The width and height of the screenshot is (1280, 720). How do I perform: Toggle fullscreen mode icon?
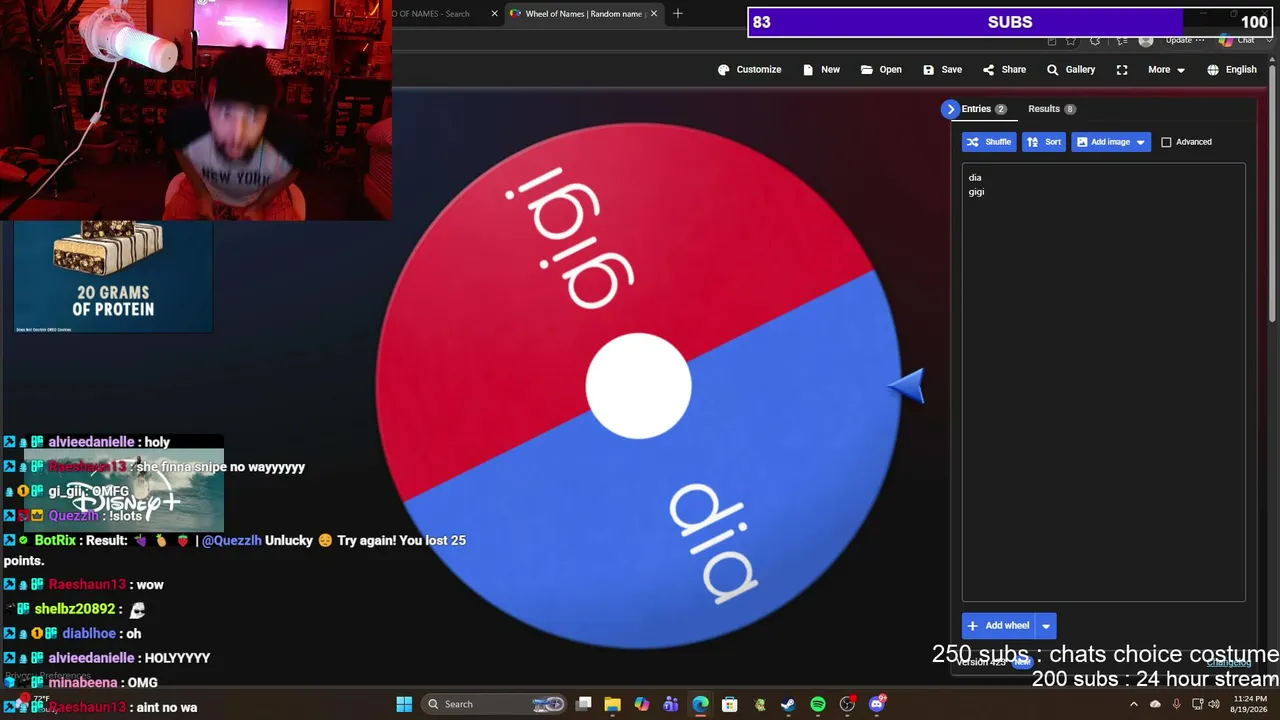(x=1122, y=70)
